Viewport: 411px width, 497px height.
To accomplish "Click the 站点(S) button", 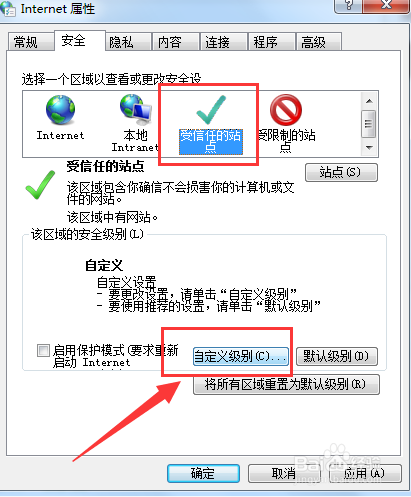I will [341, 172].
